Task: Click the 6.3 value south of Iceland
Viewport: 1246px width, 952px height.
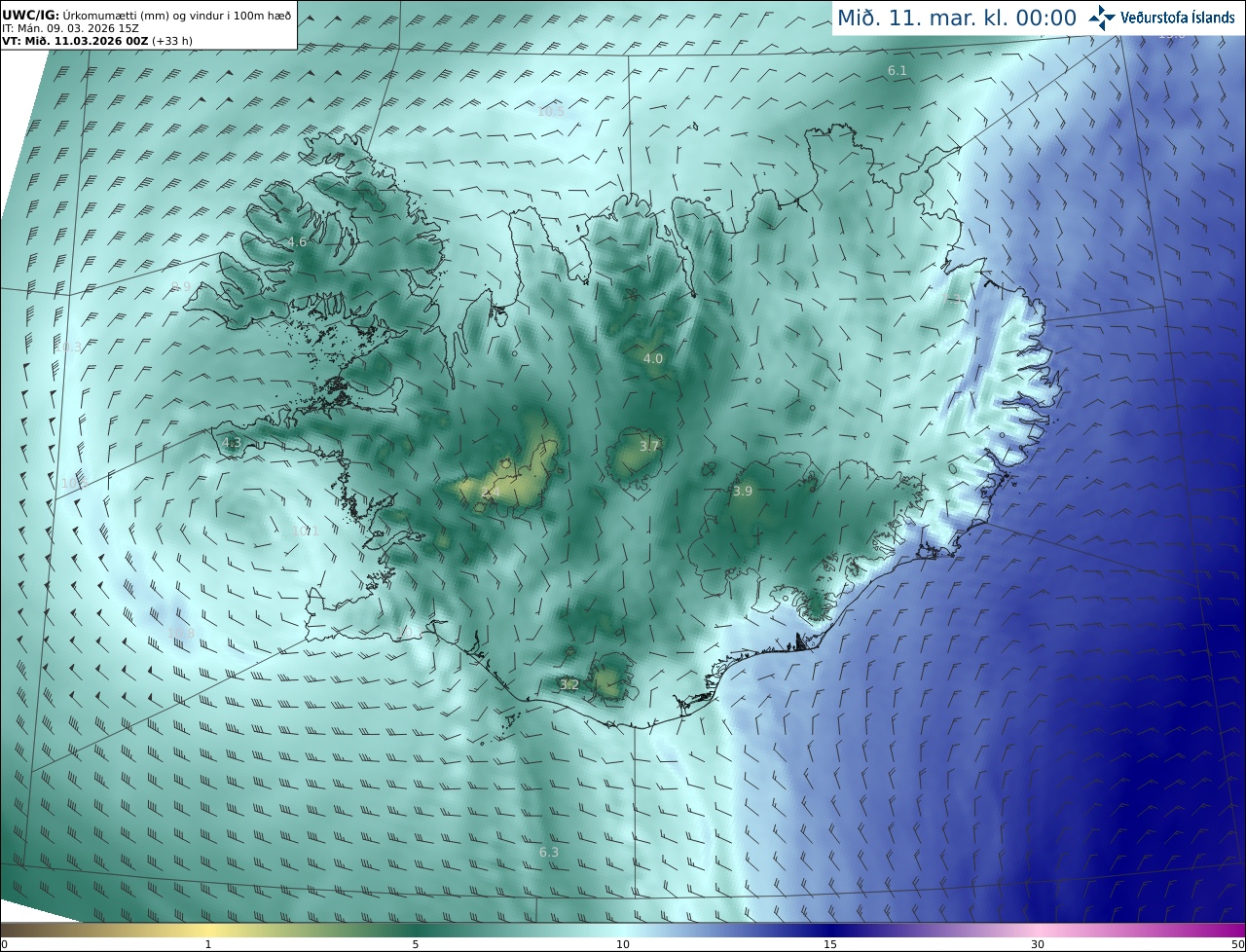Action: 549,853
